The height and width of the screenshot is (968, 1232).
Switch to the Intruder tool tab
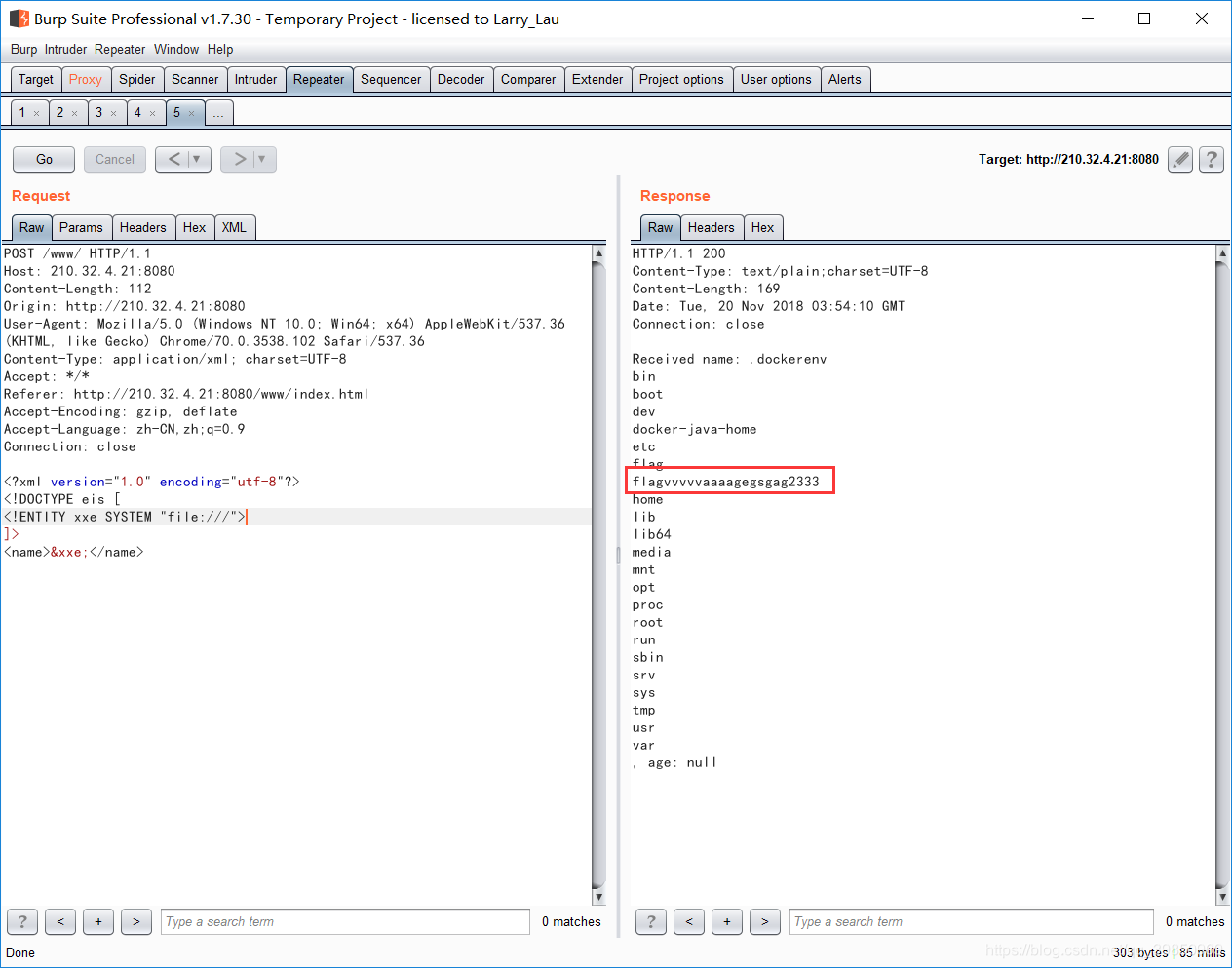pyautogui.click(x=255, y=80)
